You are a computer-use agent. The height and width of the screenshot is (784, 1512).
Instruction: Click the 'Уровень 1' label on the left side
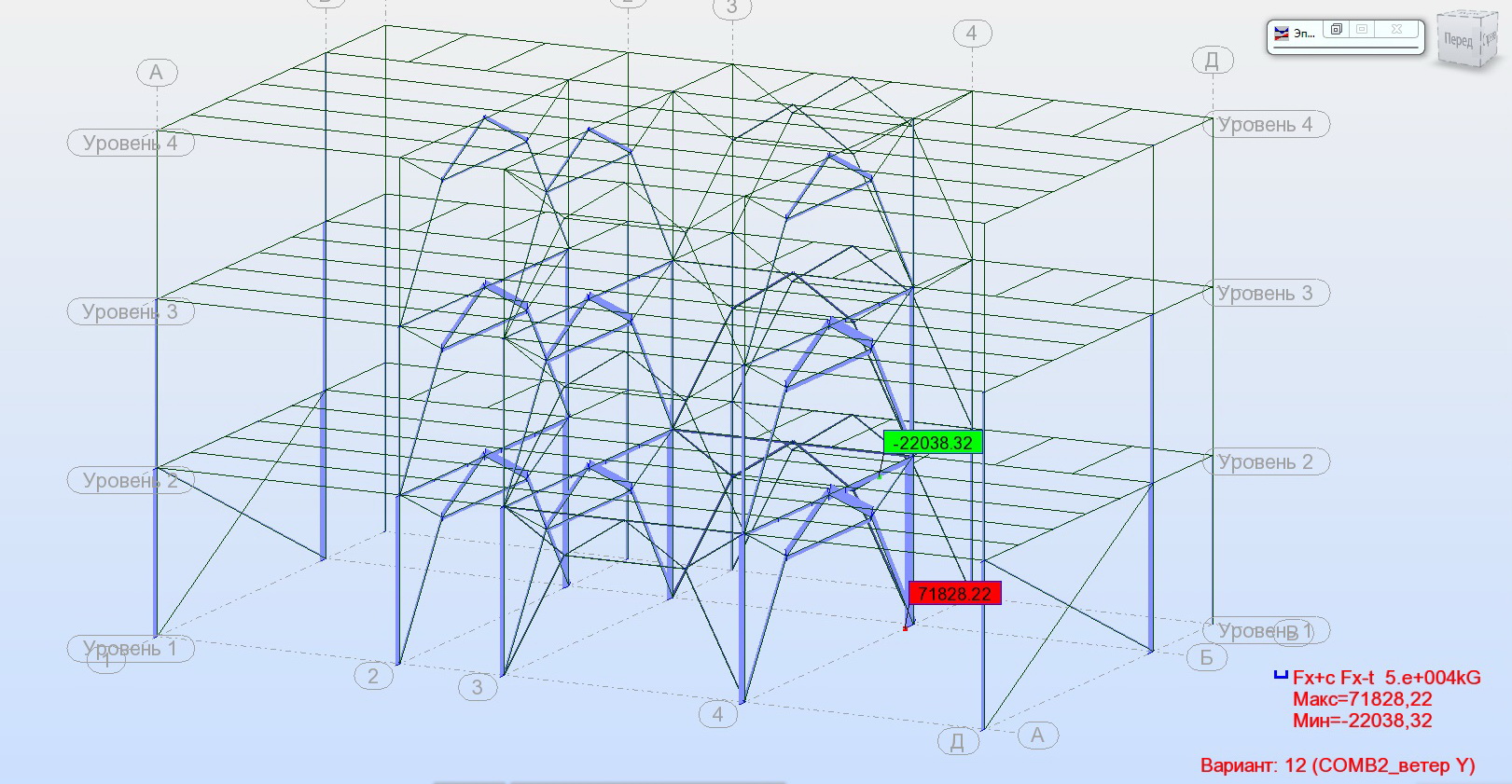coord(131,648)
